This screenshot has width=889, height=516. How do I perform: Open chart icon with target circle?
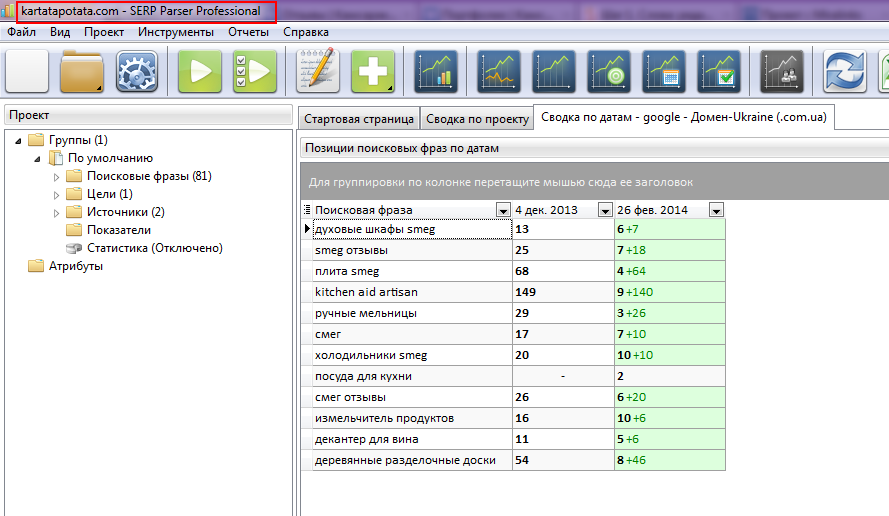point(609,71)
